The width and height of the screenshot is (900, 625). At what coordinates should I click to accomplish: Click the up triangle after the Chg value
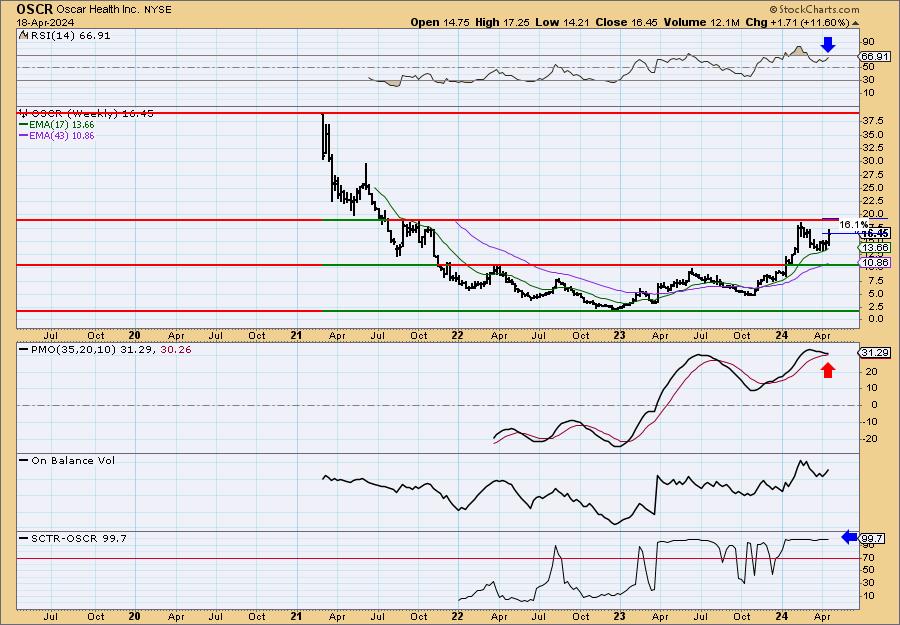[x=856, y=23]
